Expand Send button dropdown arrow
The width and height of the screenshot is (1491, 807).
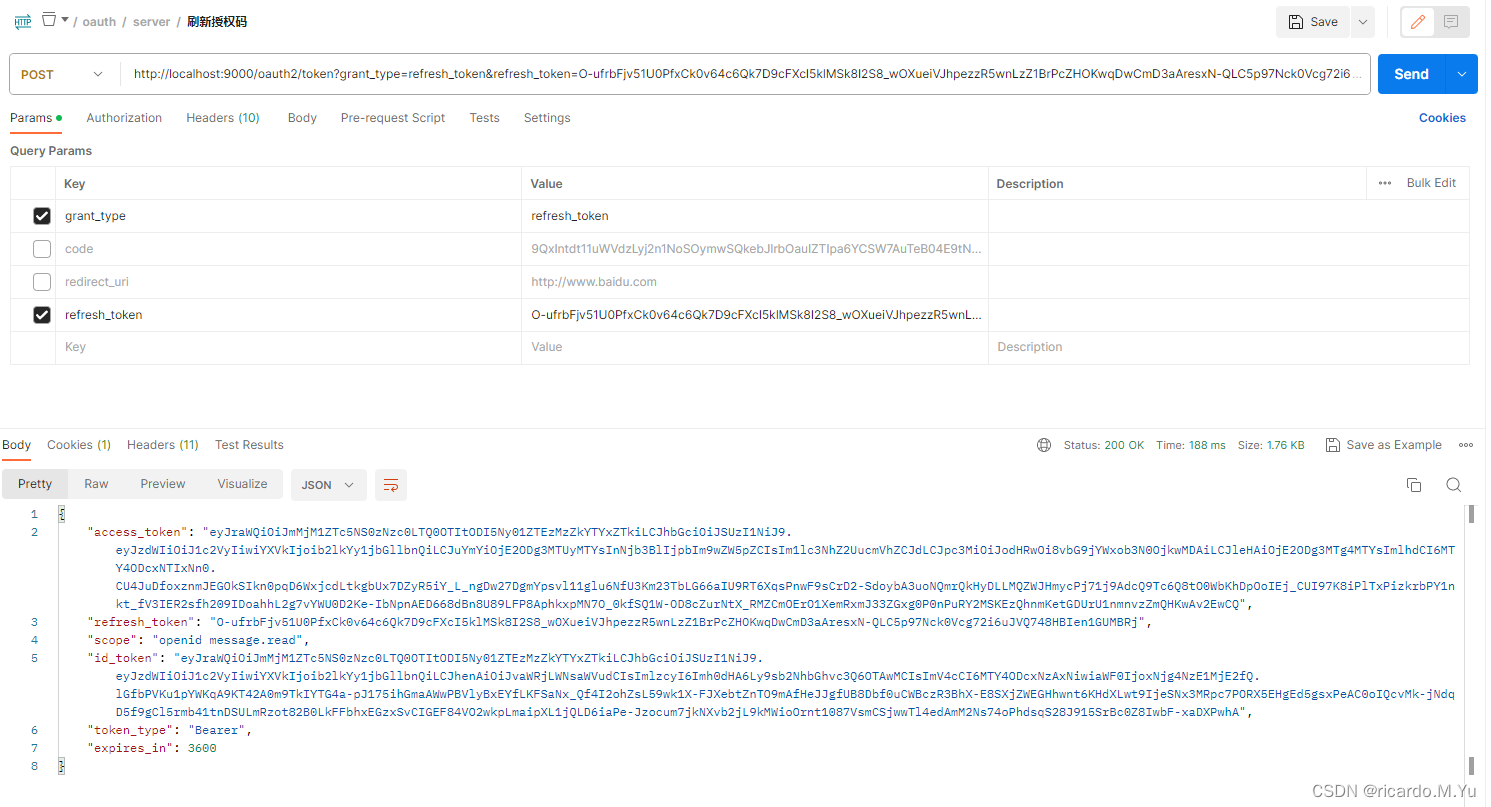[x=1462, y=74]
